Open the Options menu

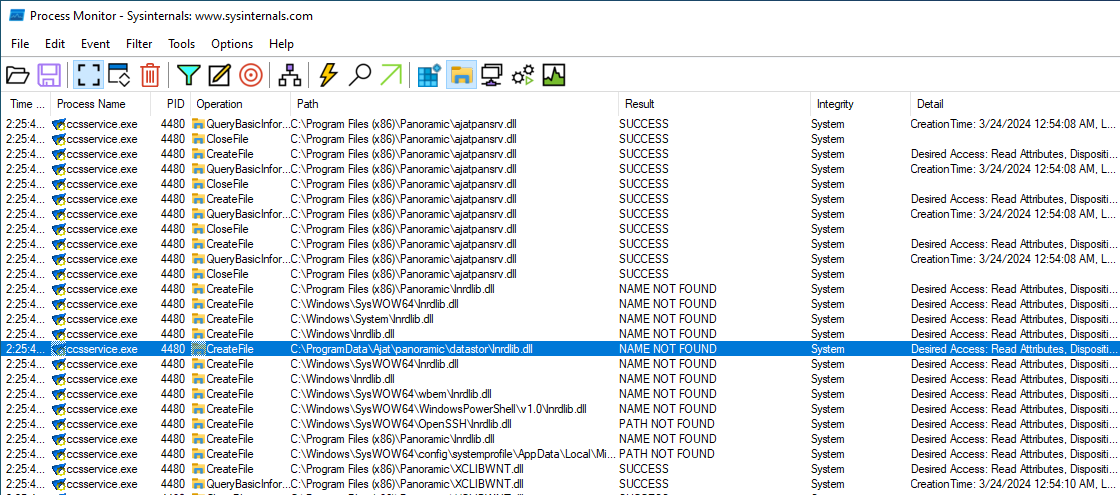pos(232,44)
